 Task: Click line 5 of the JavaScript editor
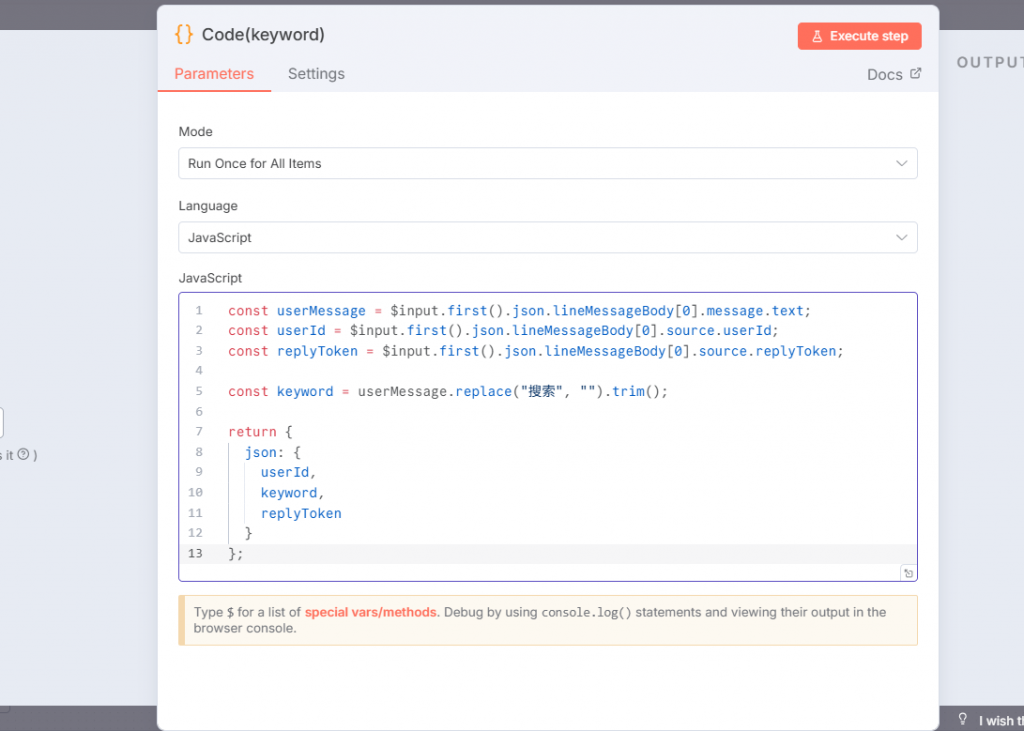447,392
